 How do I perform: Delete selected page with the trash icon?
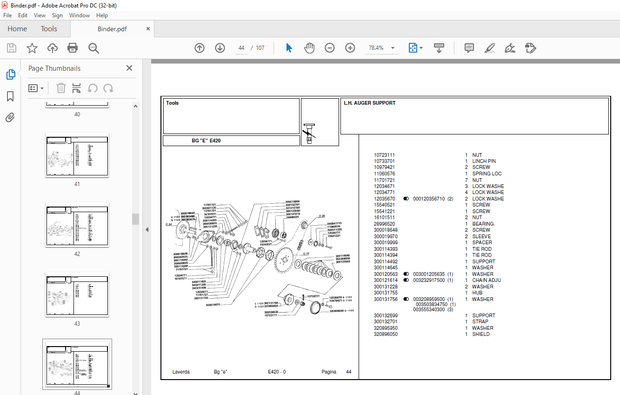click(x=61, y=88)
